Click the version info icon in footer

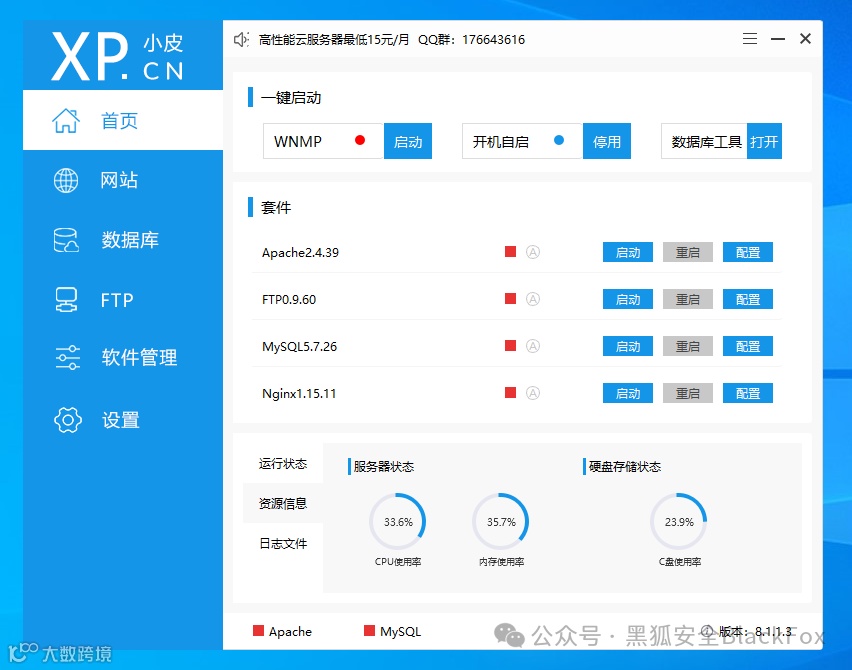point(707,631)
